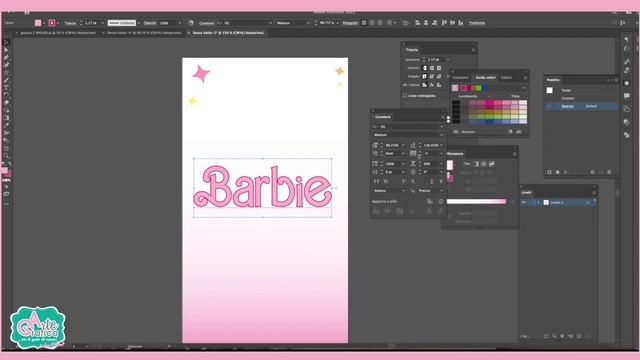This screenshot has height=360, width=640.
Task: Click the Recolor Artwork icon
Action: point(191,23)
